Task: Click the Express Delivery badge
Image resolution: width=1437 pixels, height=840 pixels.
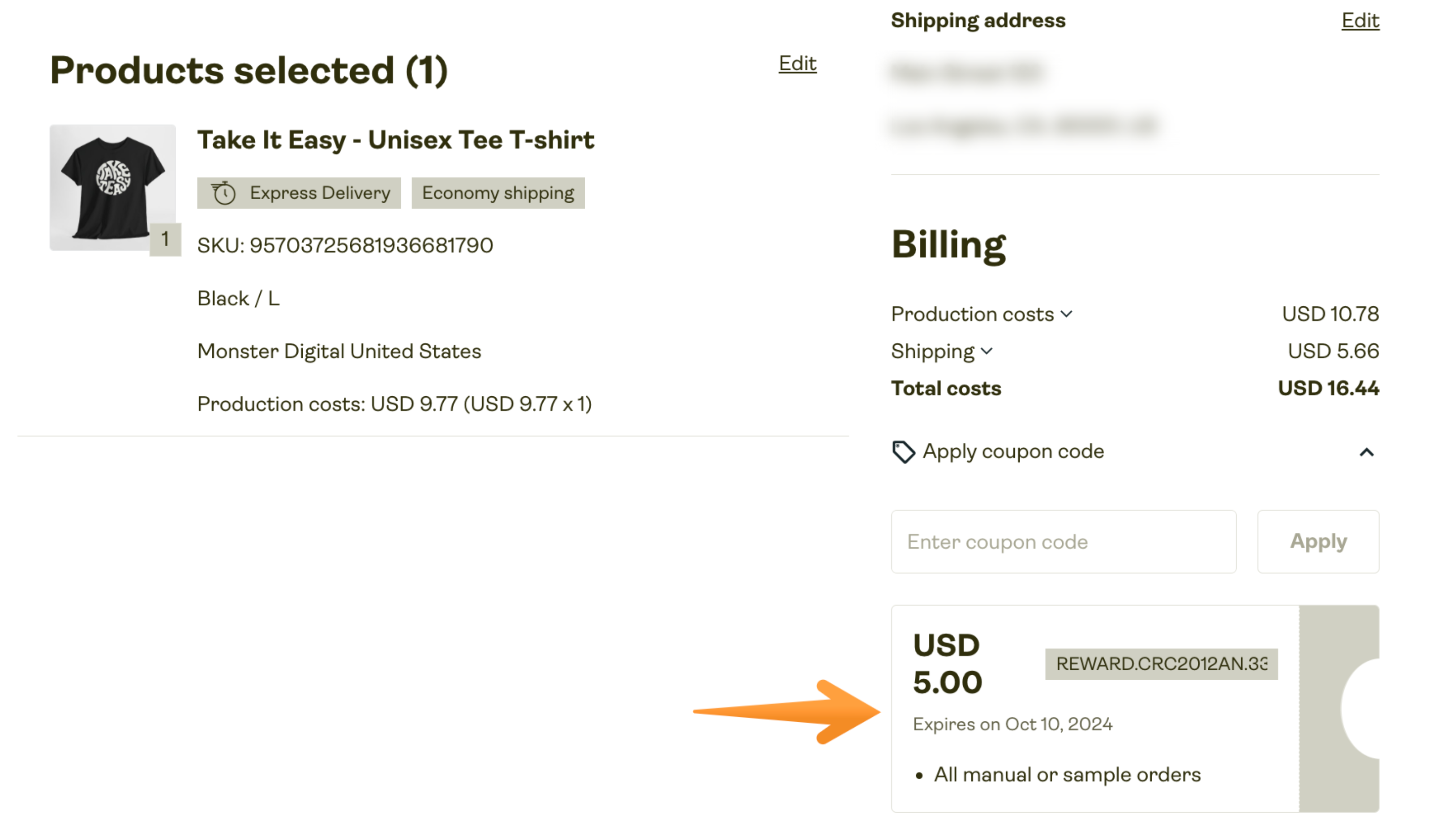Action: point(299,193)
